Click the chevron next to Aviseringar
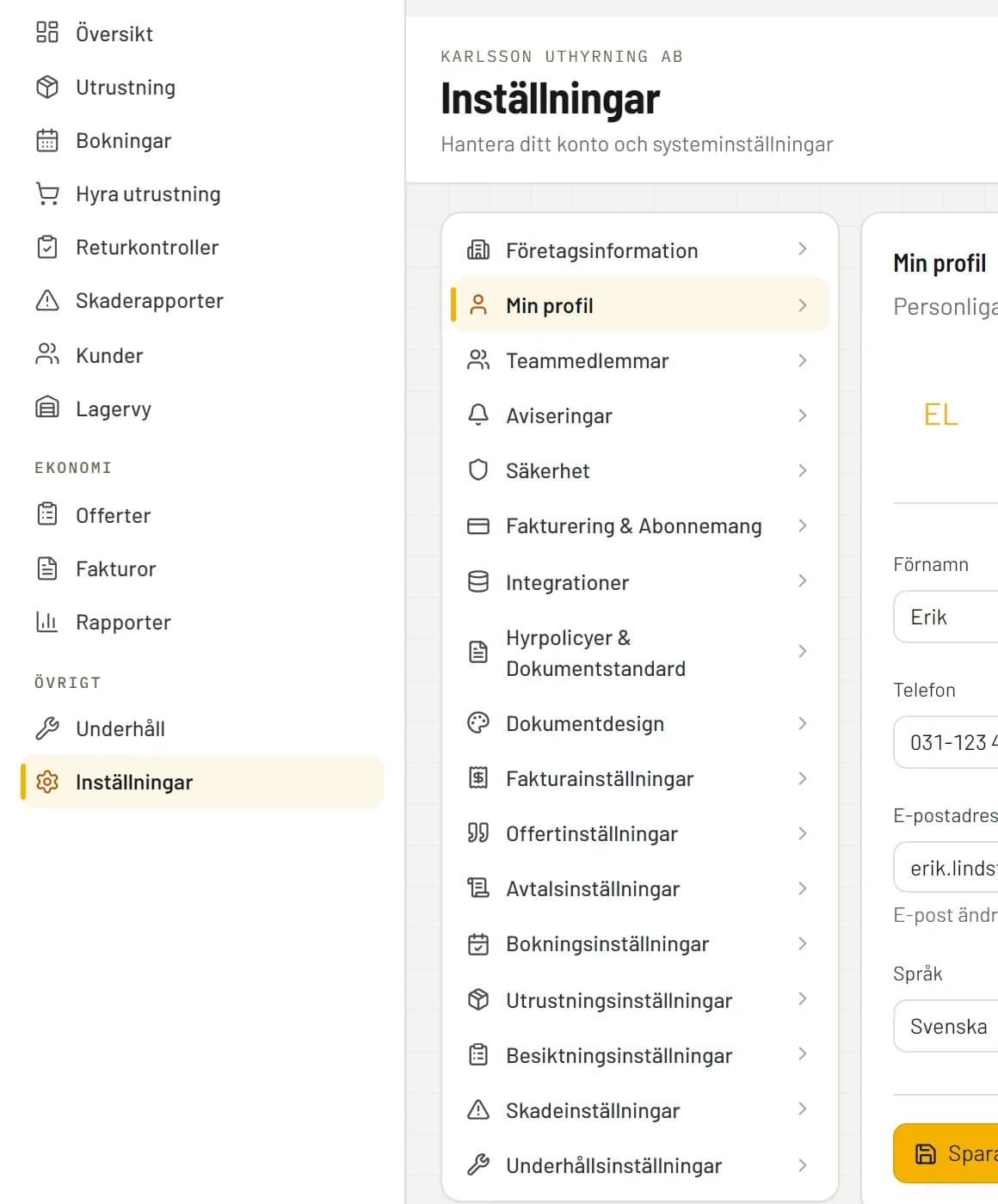 [x=802, y=415]
